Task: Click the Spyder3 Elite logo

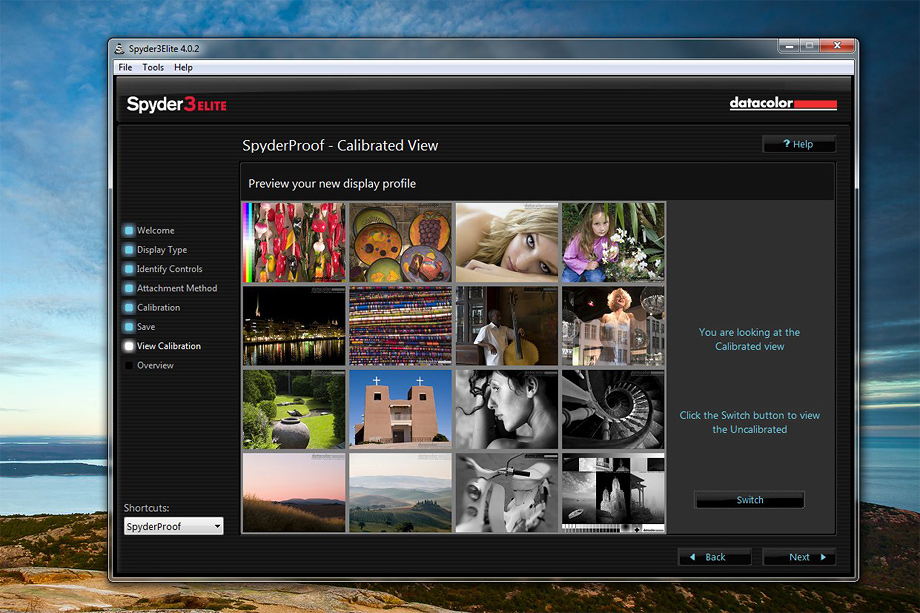Action: coord(177,104)
